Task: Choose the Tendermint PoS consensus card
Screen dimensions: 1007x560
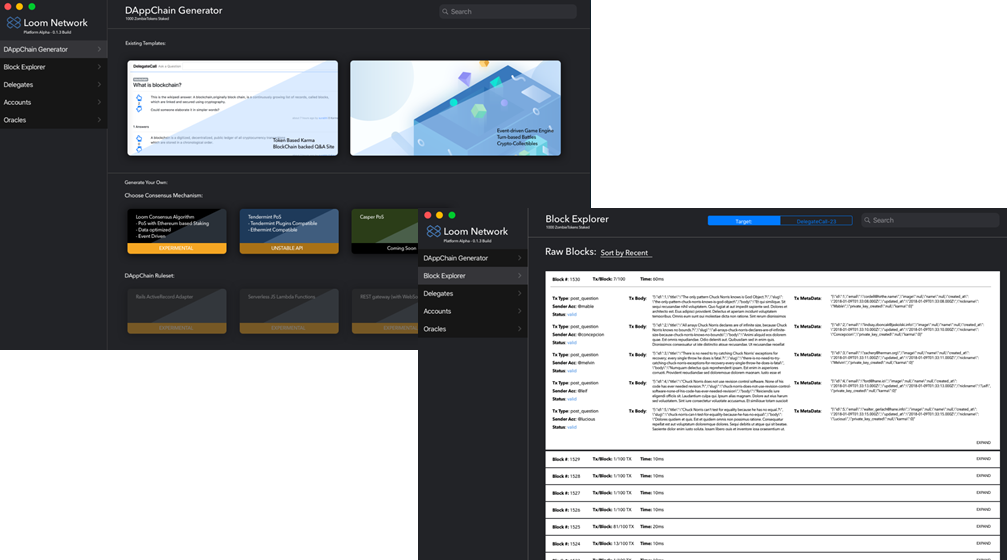Action: (289, 231)
